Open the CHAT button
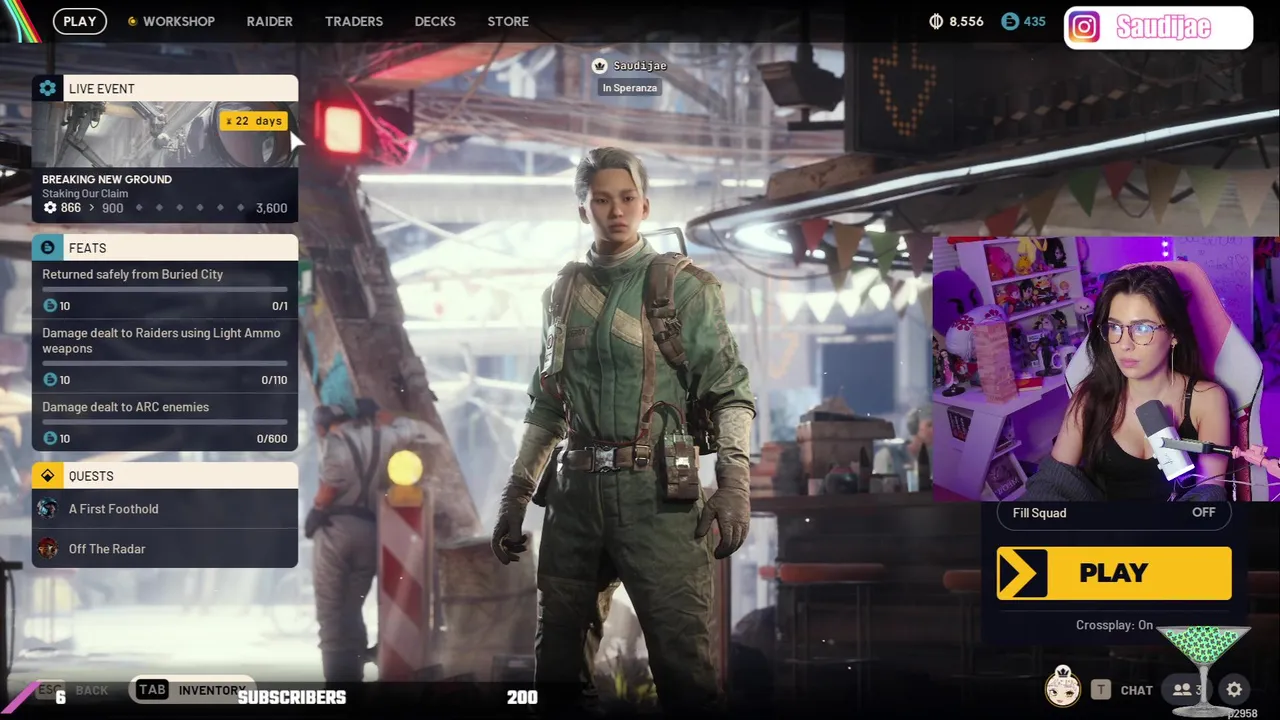The image size is (1280, 720). tap(1122, 690)
